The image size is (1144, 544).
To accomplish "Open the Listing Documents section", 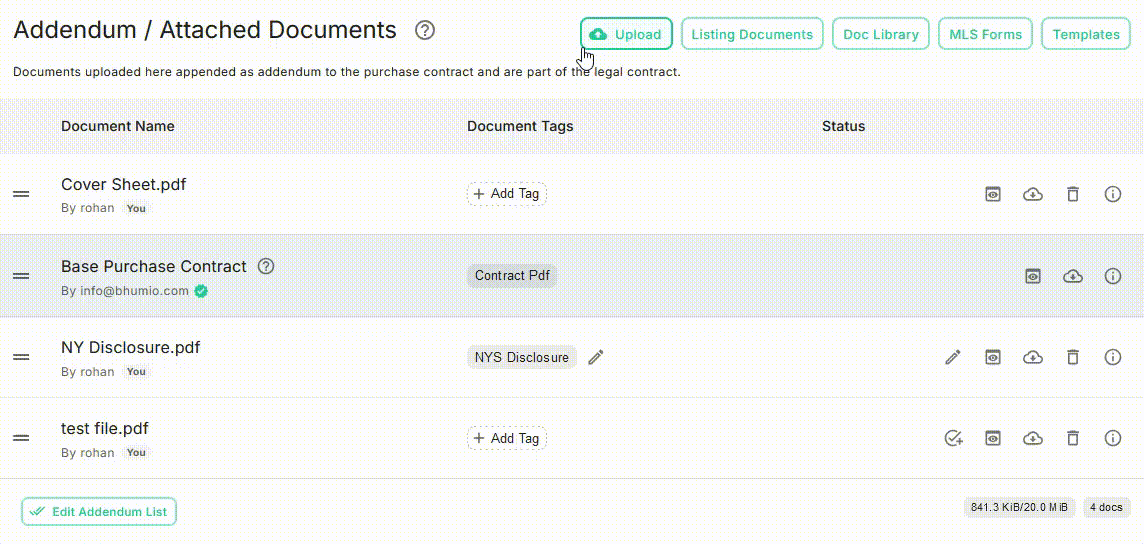I will point(752,34).
